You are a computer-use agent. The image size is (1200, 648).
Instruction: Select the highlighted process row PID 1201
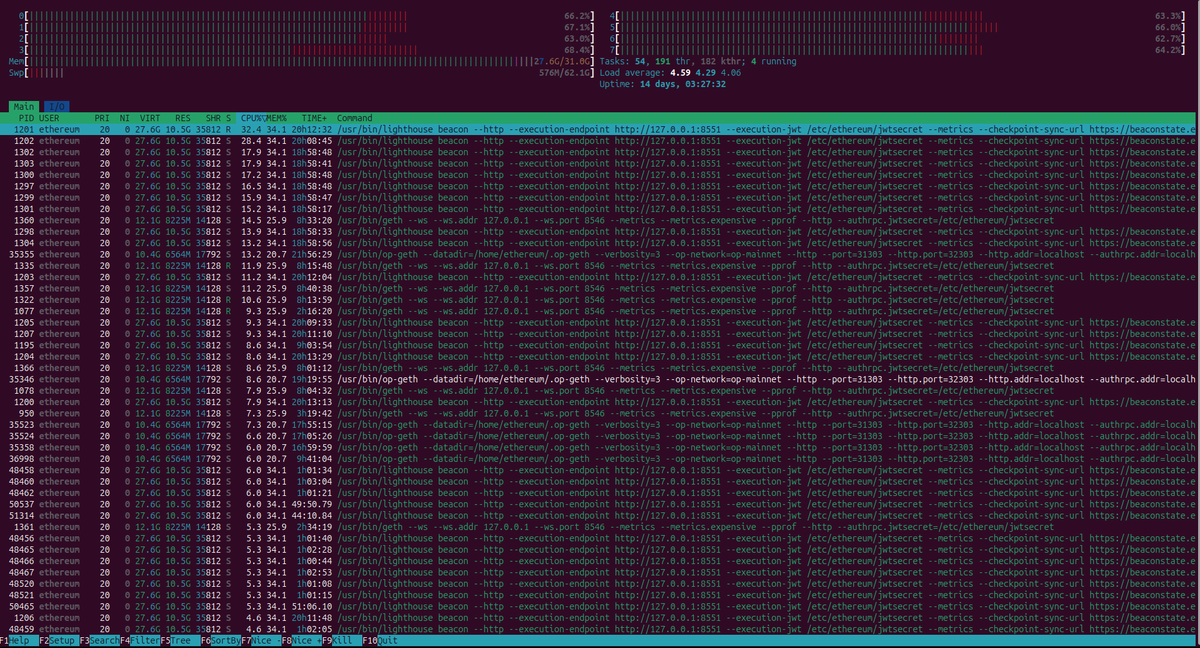[600, 129]
